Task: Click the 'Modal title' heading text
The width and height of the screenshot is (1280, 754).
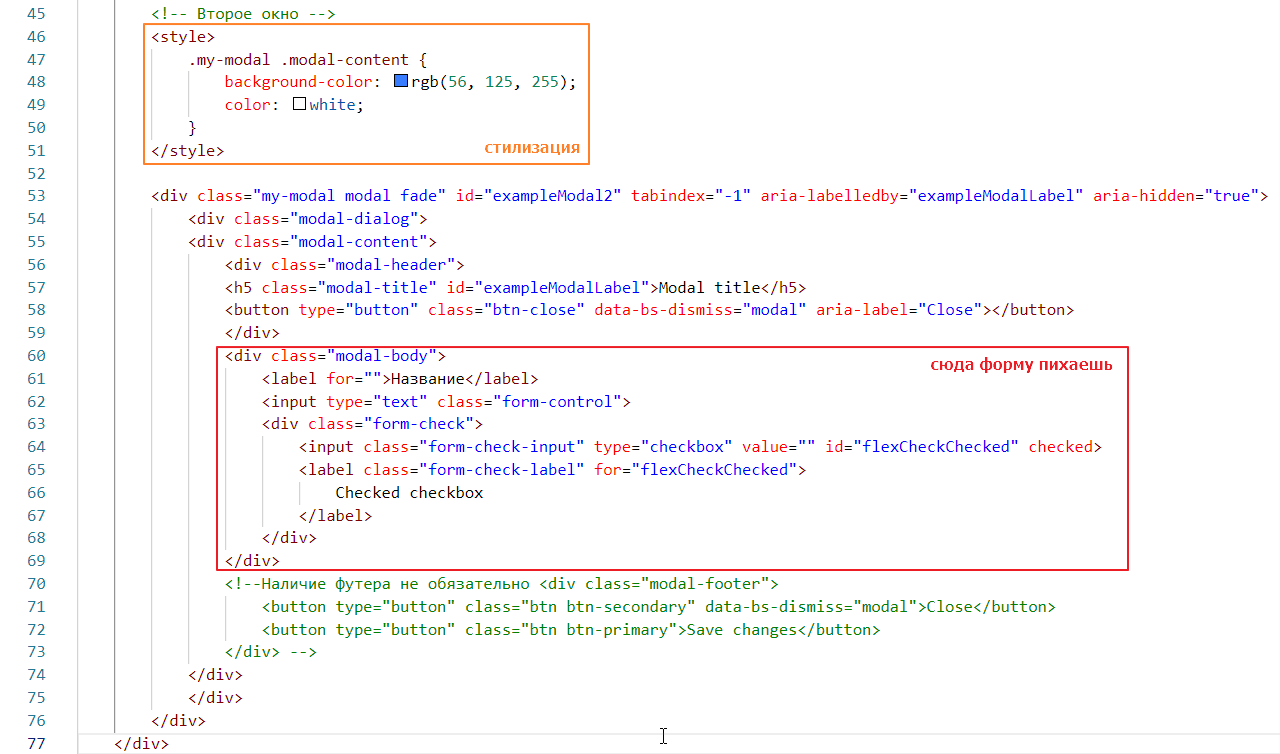Action: point(710,287)
